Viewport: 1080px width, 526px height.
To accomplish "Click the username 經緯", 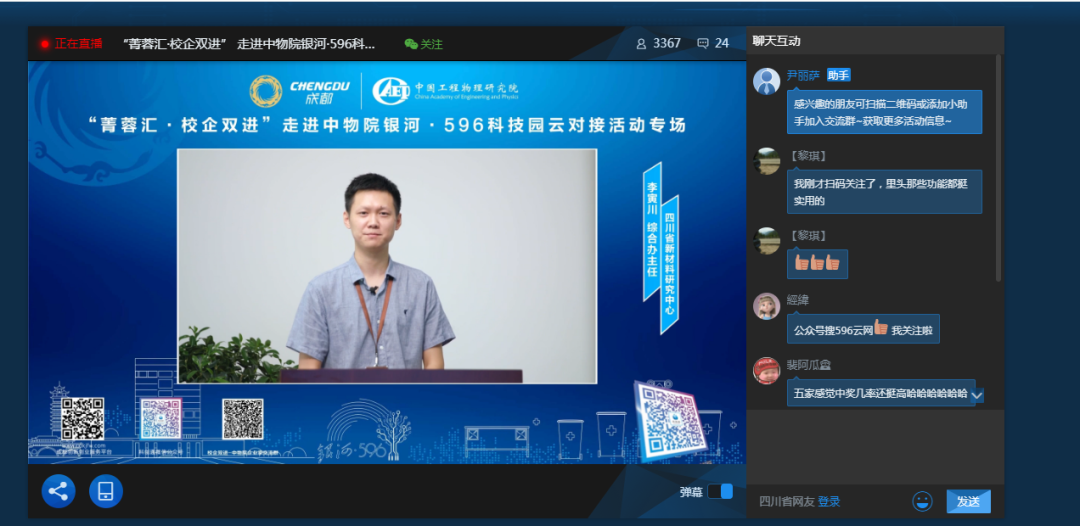I will point(798,300).
